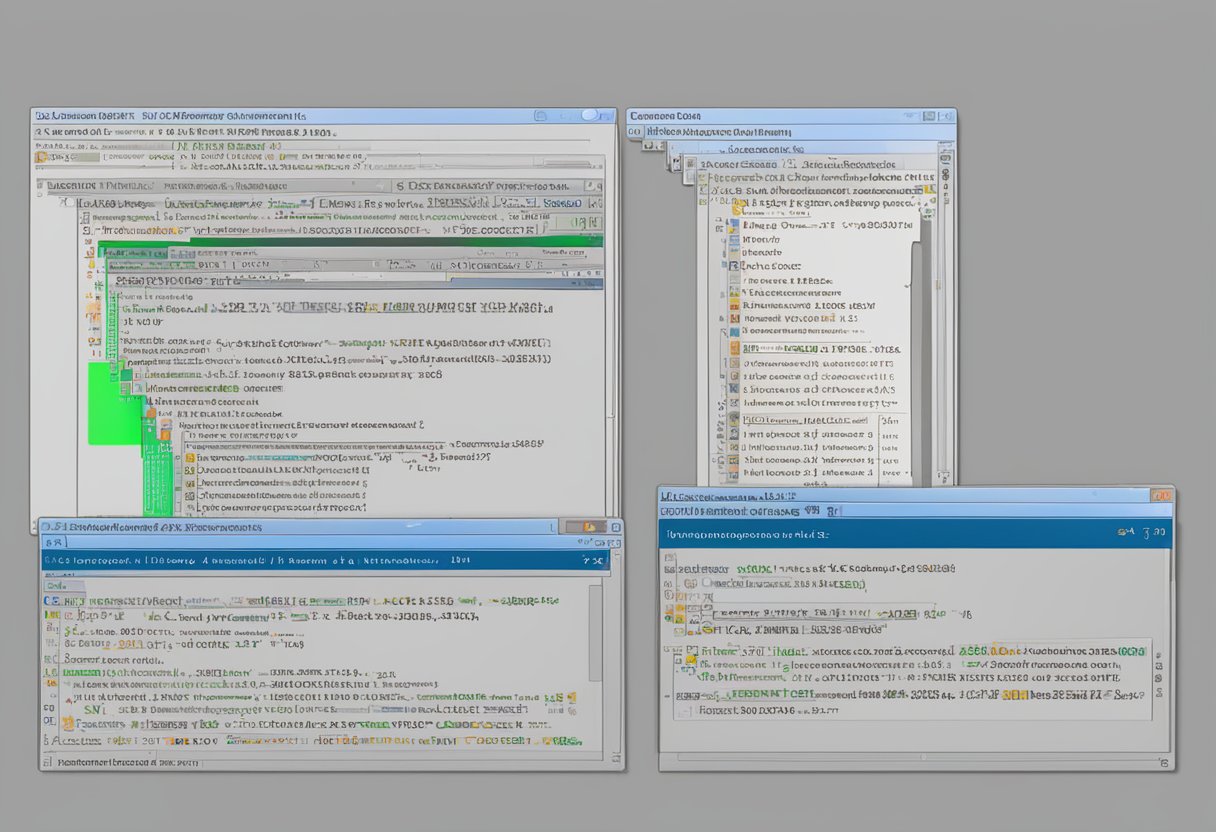The image size is (1216, 832).
Task: Click the yellow folder icon in top-left window toolbar
Action: coord(41,157)
